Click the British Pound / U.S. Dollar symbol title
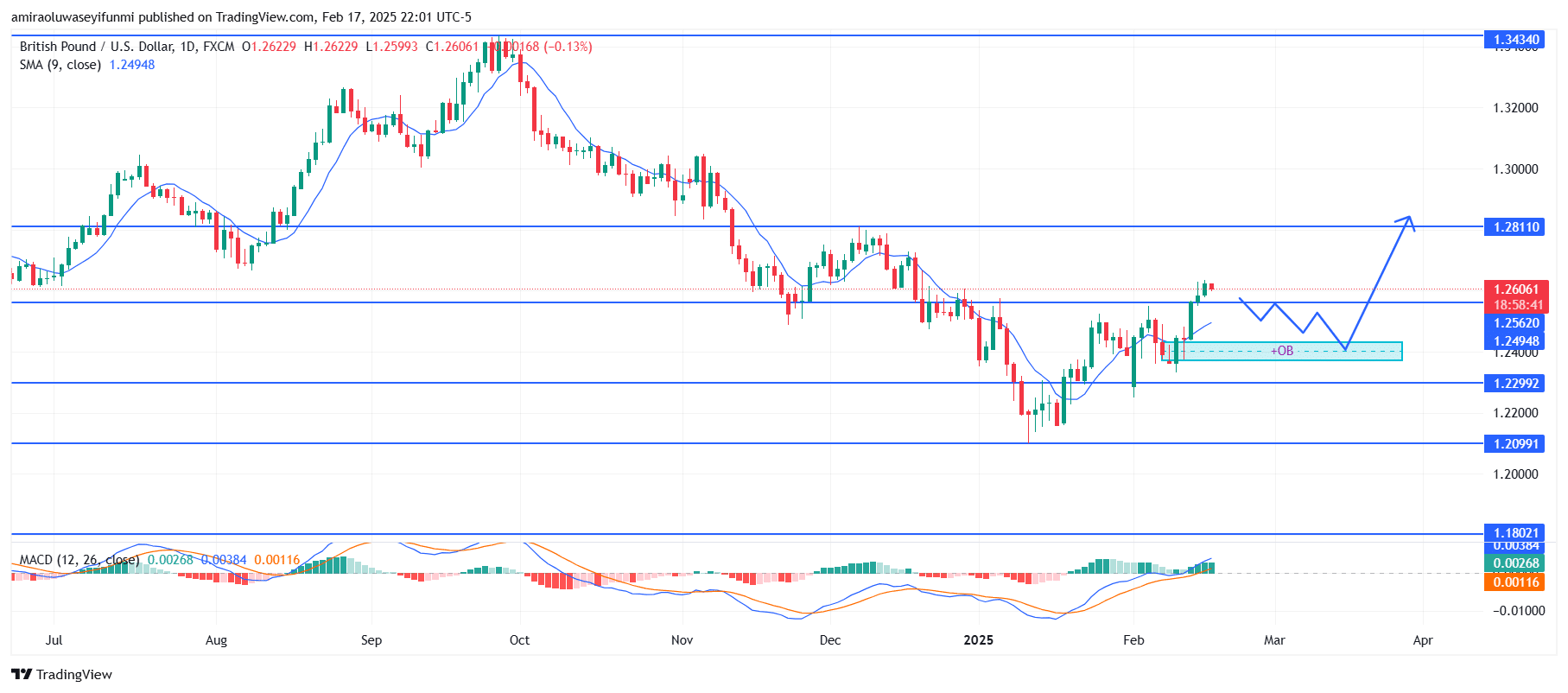This screenshot has width=1568, height=693. pos(127,47)
